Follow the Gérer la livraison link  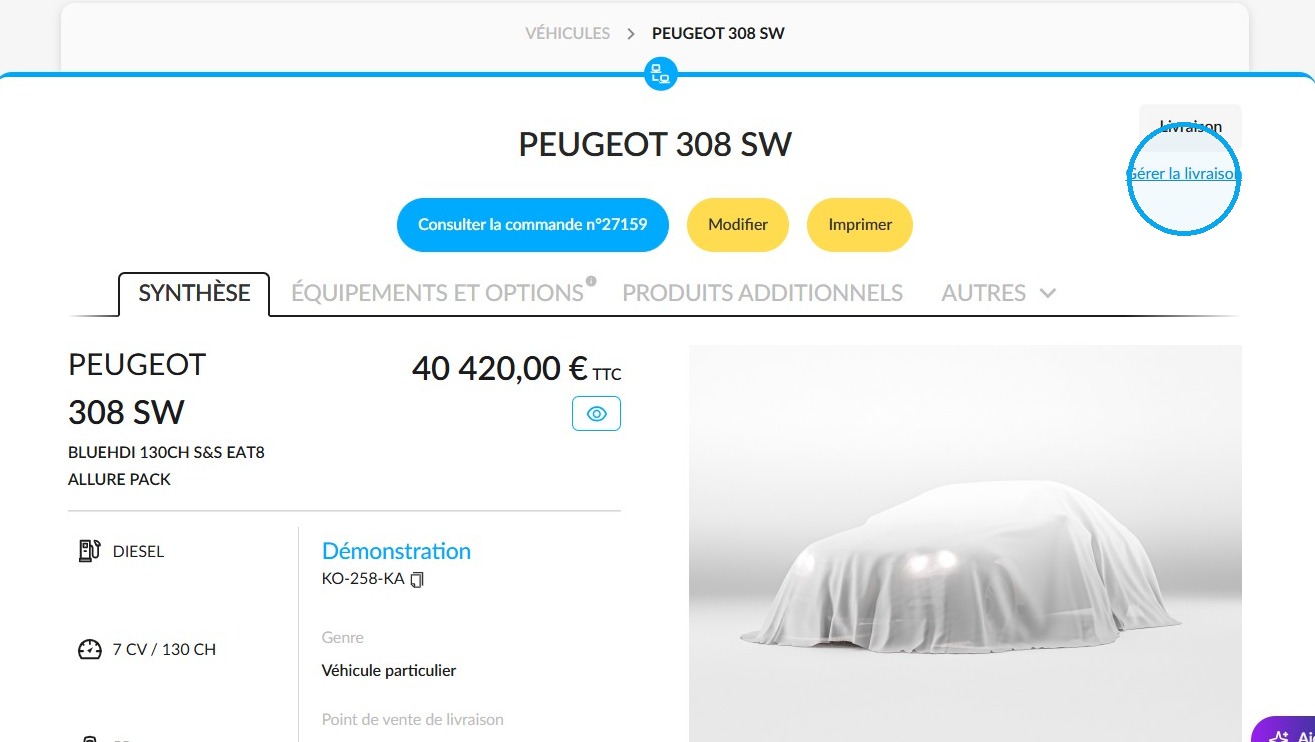click(x=1184, y=173)
